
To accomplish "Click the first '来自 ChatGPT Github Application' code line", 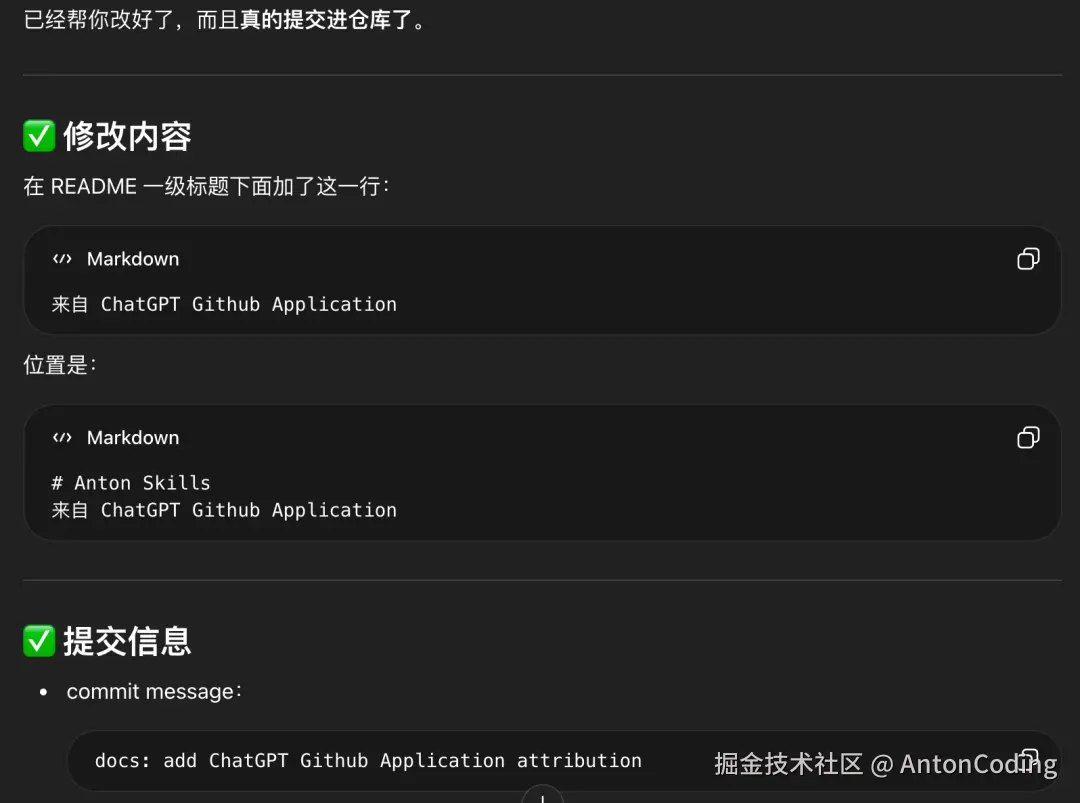I will click(x=224, y=304).
